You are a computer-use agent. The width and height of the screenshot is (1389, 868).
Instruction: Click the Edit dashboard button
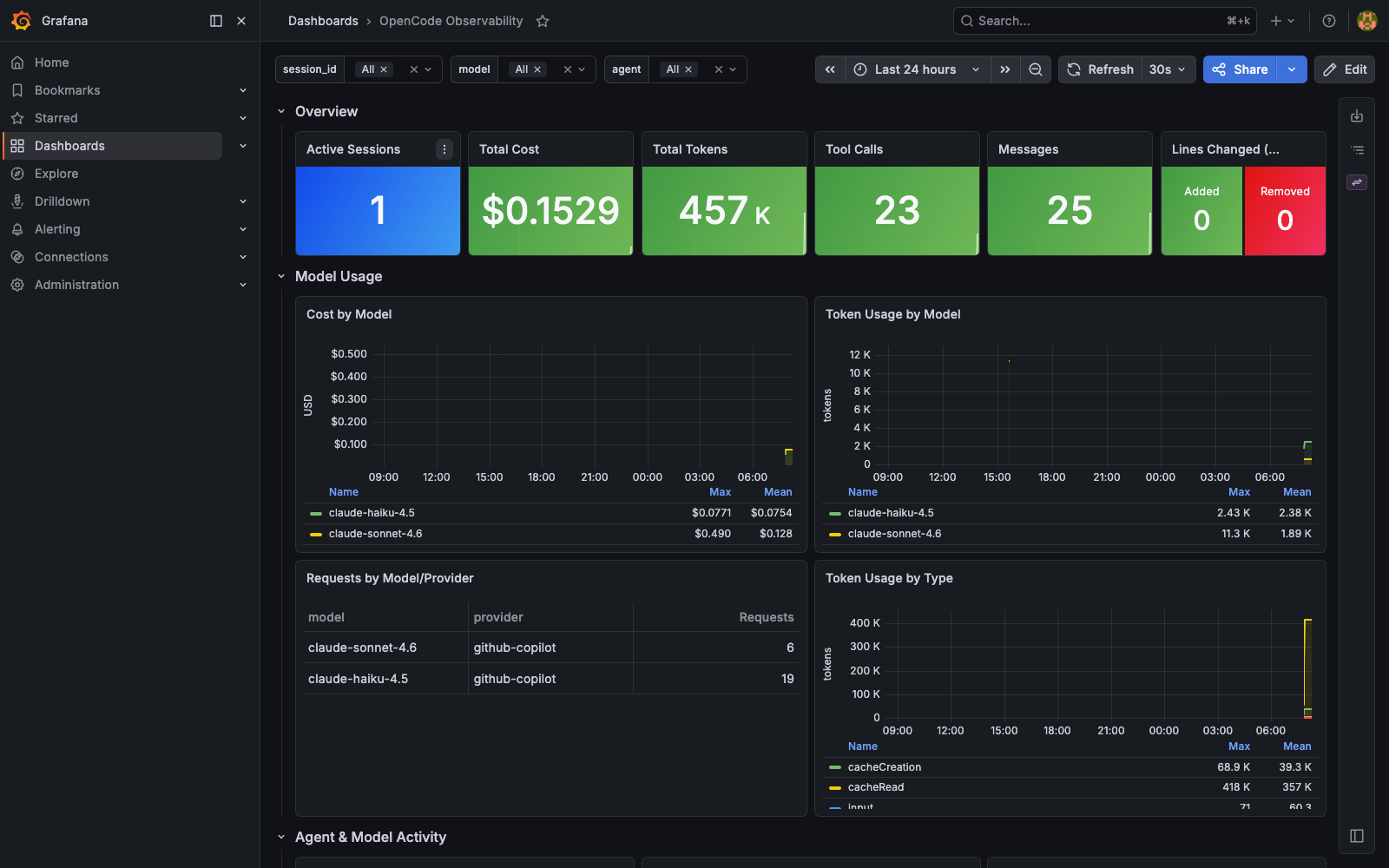coord(1345,69)
